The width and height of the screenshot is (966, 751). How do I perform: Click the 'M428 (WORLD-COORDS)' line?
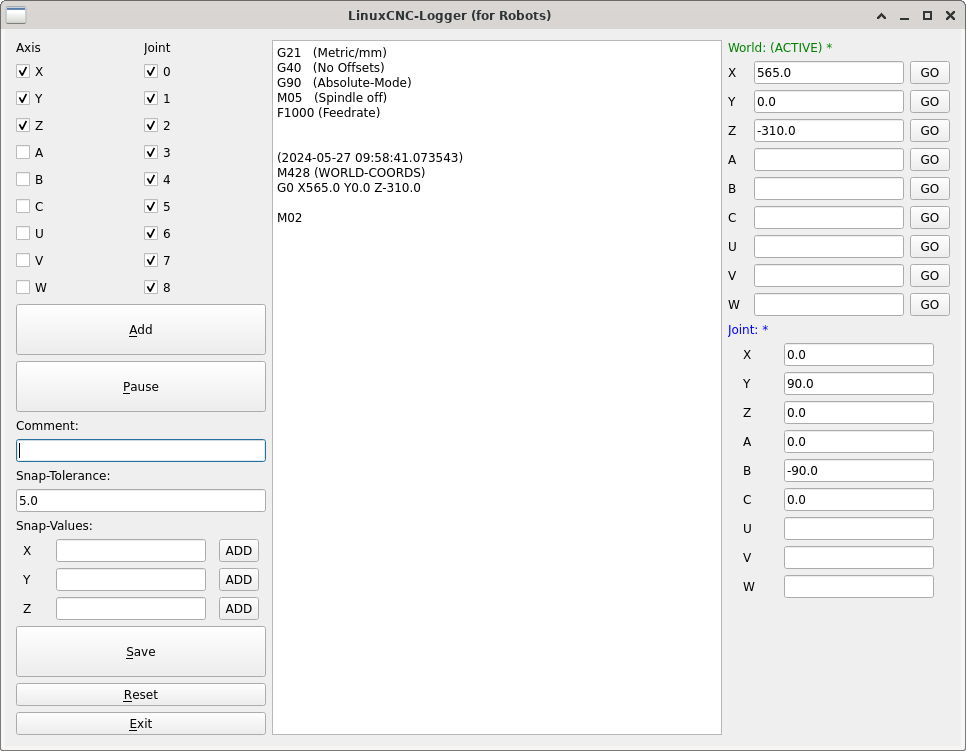[351, 173]
